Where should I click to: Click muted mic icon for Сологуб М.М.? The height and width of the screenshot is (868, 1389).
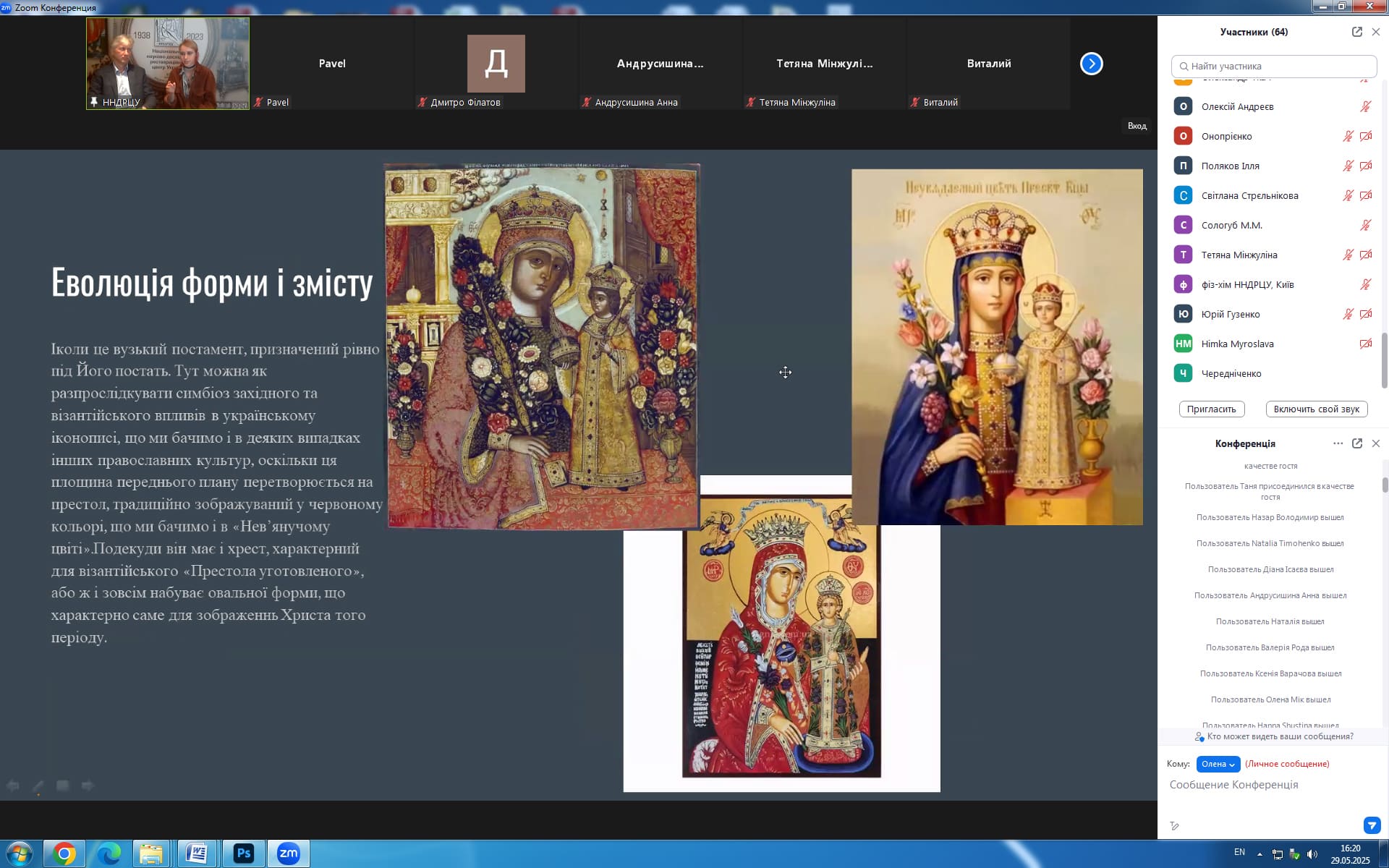tap(1365, 225)
